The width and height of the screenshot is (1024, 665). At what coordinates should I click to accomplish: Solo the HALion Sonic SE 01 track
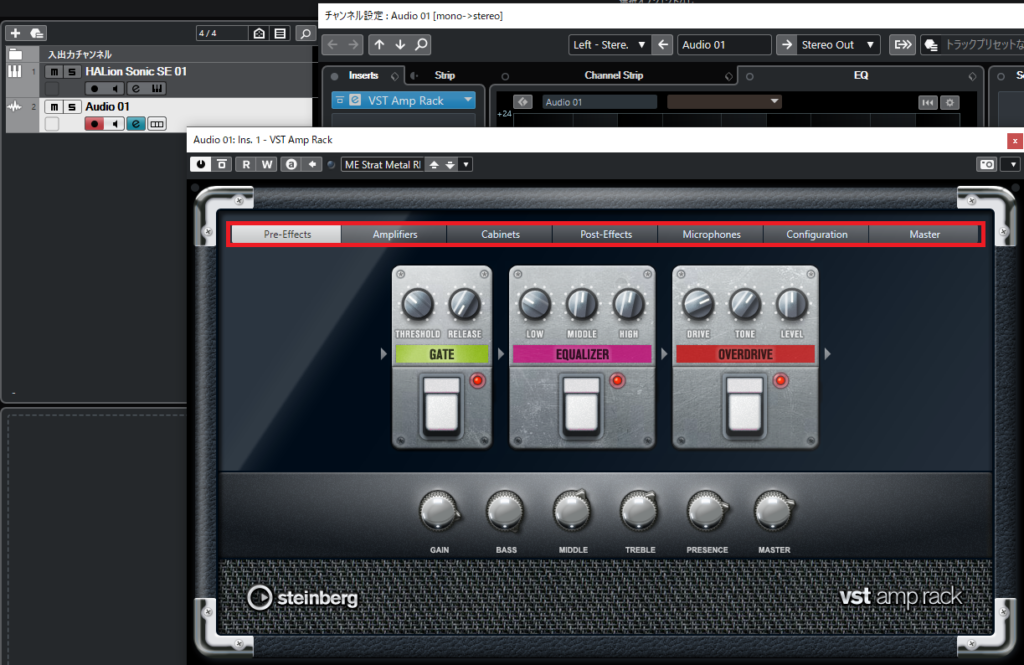click(x=72, y=72)
